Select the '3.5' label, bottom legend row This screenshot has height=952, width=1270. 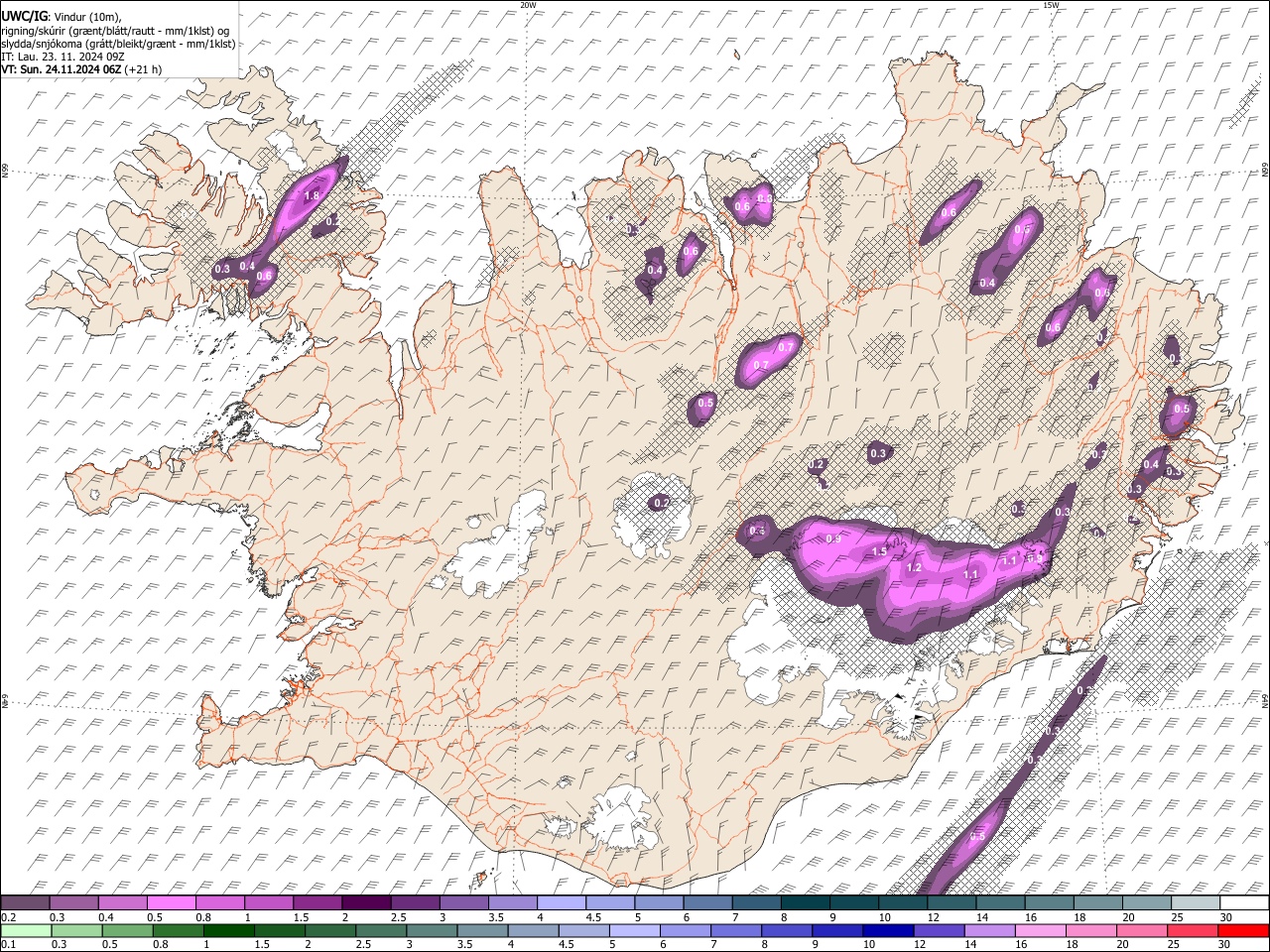(467, 944)
